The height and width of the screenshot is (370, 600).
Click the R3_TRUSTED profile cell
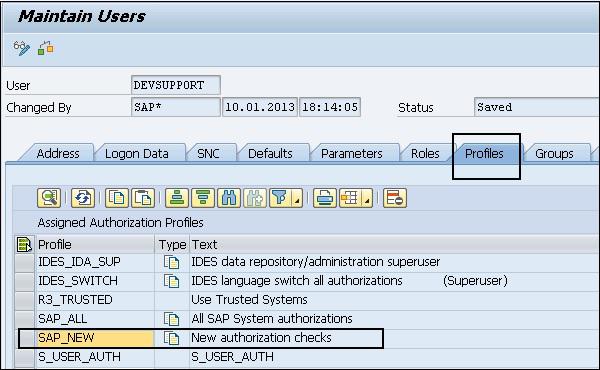[95, 300]
